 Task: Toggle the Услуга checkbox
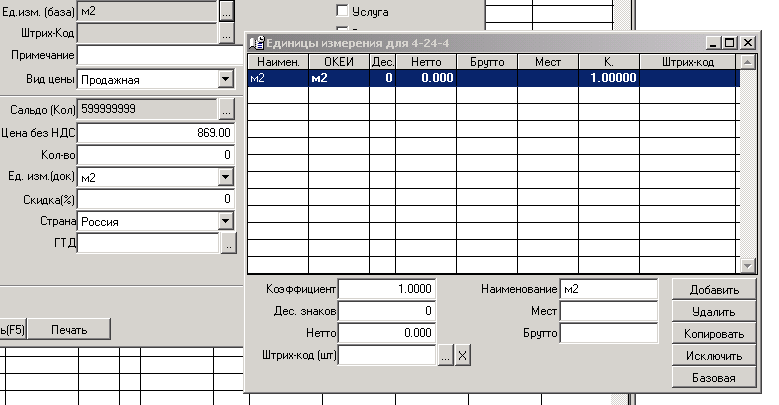point(342,10)
